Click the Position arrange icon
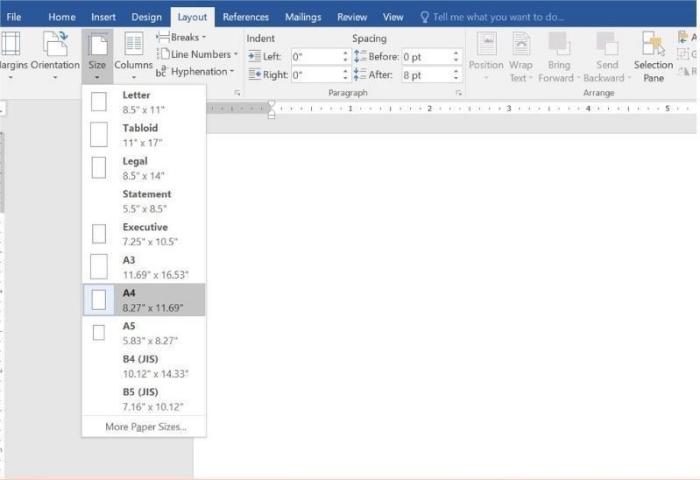 click(486, 54)
